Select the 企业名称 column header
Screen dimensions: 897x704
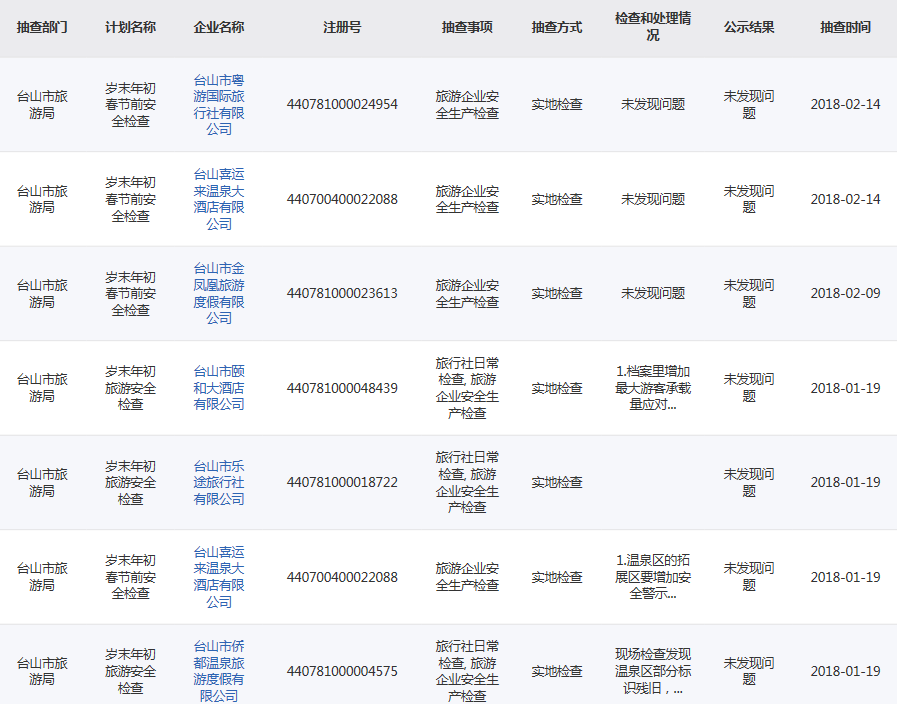click(218, 27)
